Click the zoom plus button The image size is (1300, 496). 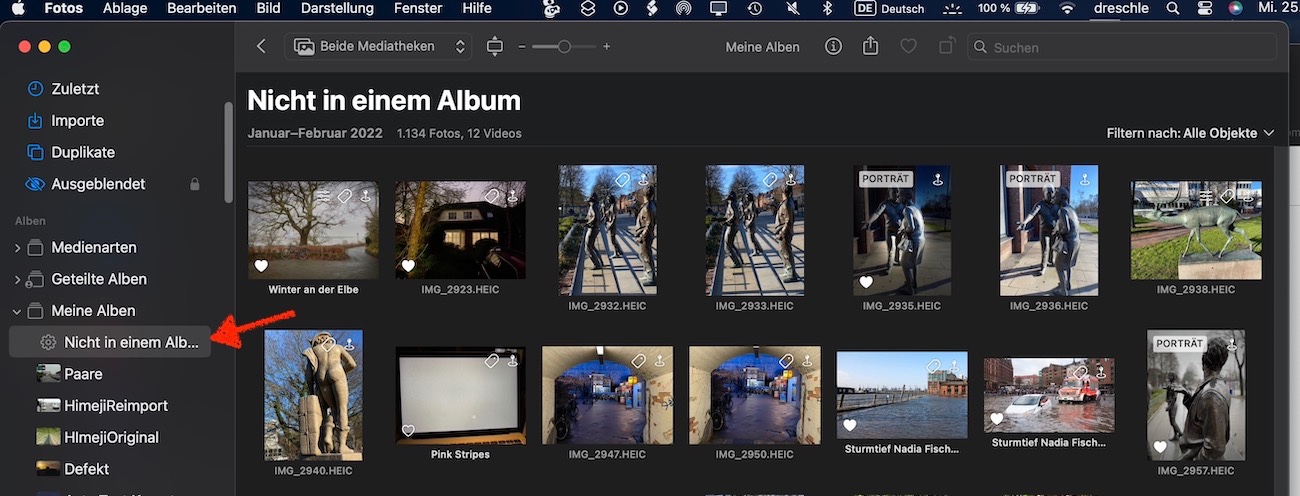606,47
